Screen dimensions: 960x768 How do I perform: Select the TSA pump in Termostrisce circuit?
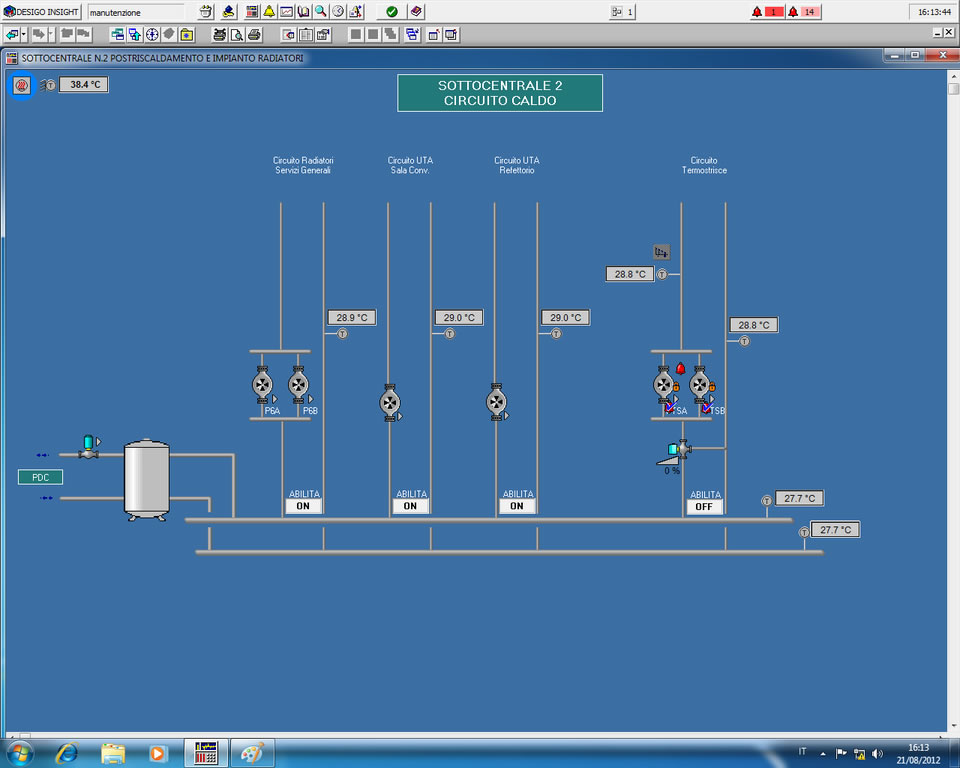664,385
